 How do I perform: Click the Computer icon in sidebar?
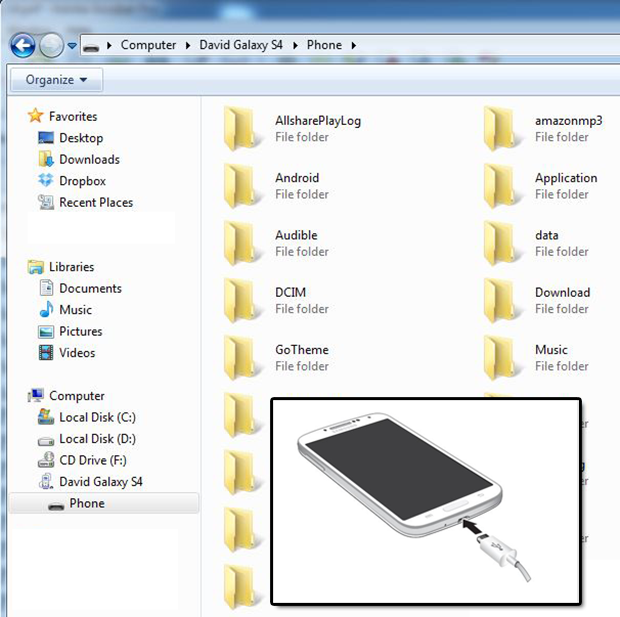[36, 395]
